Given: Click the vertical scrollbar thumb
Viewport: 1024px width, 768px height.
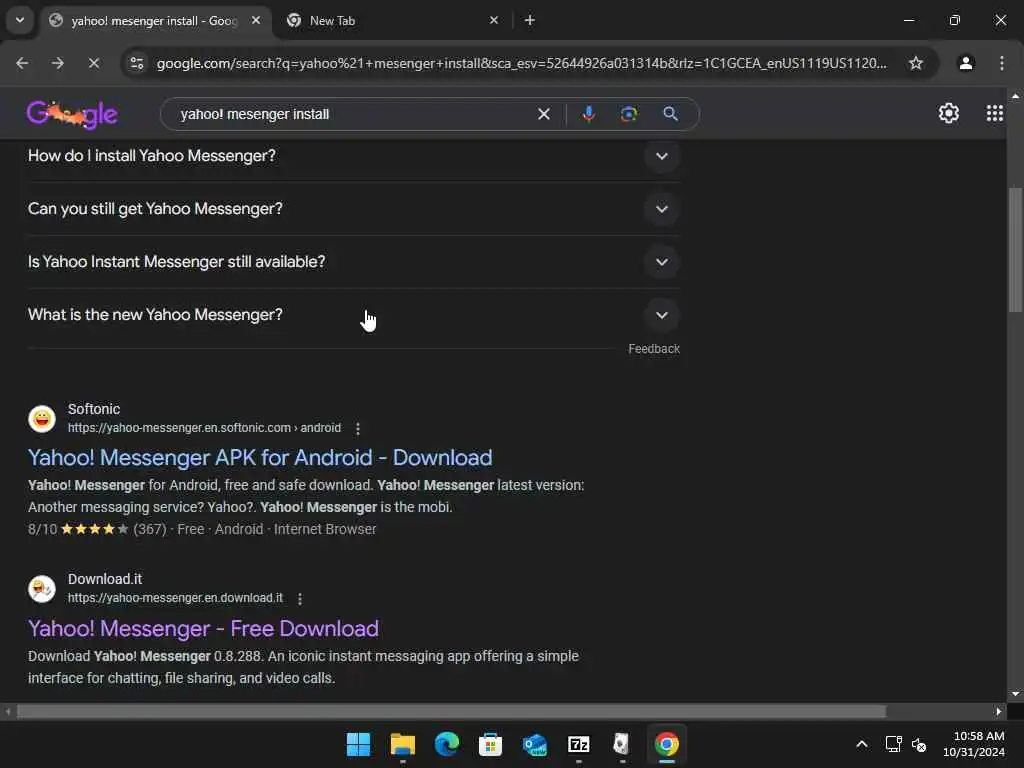Looking at the screenshot, I should click(1015, 250).
